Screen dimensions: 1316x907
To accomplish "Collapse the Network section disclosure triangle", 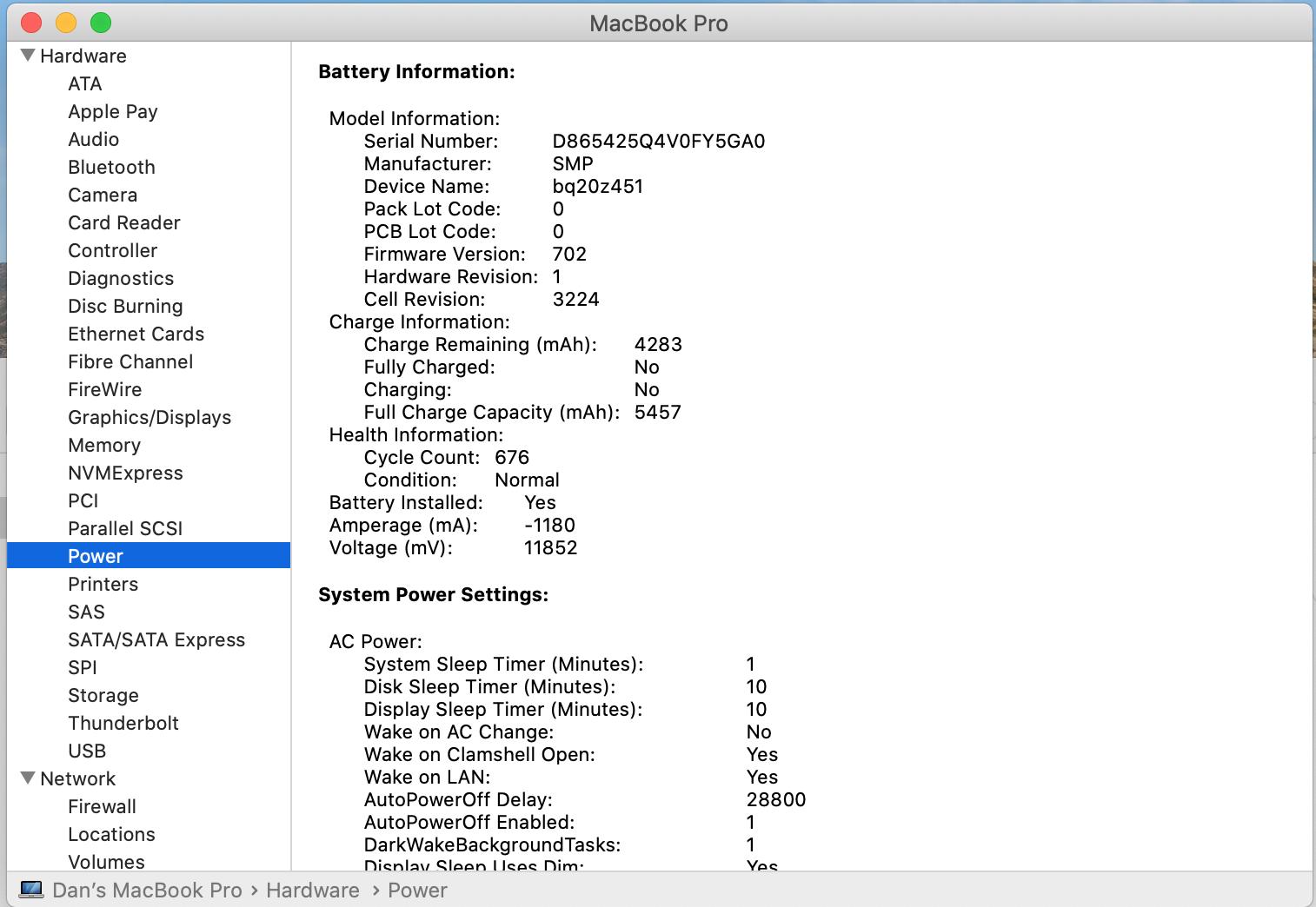I will [x=28, y=778].
